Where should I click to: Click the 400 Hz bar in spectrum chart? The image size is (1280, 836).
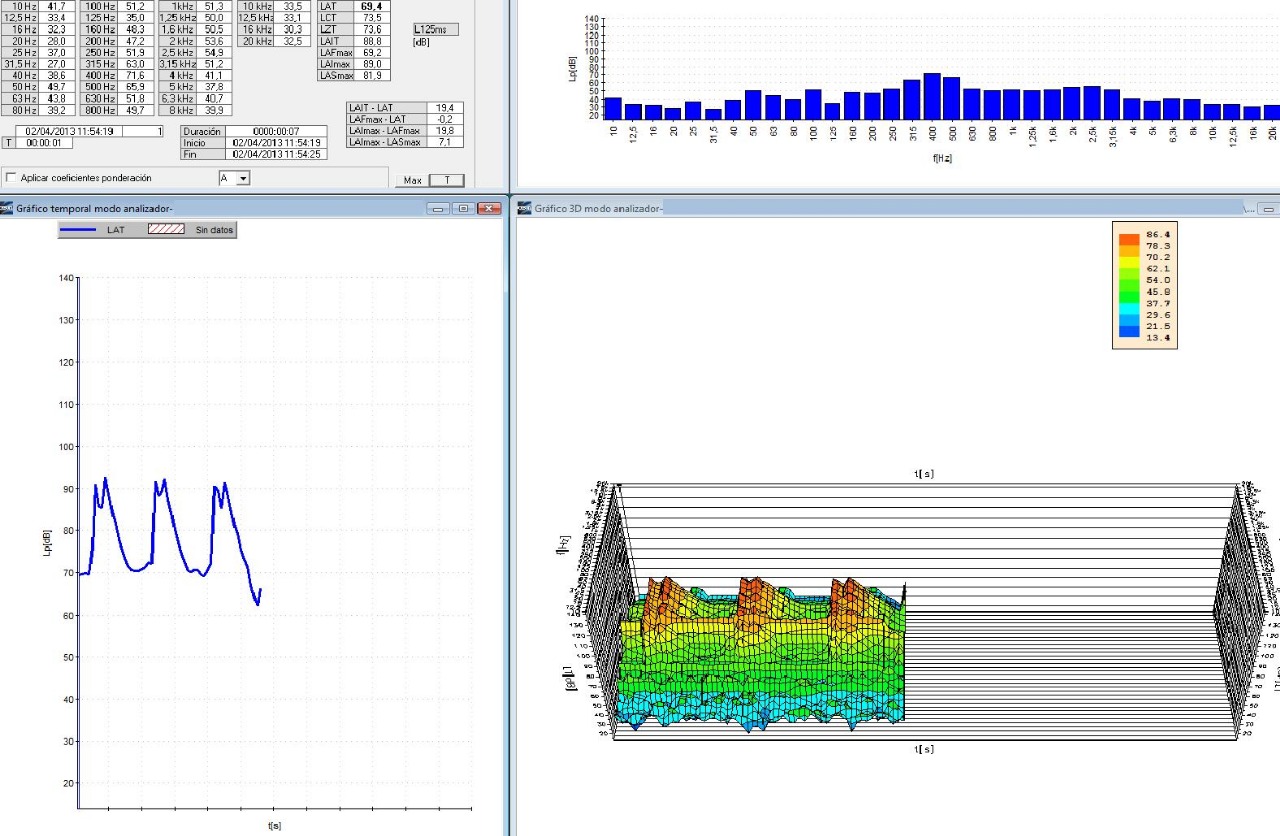[931, 96]
